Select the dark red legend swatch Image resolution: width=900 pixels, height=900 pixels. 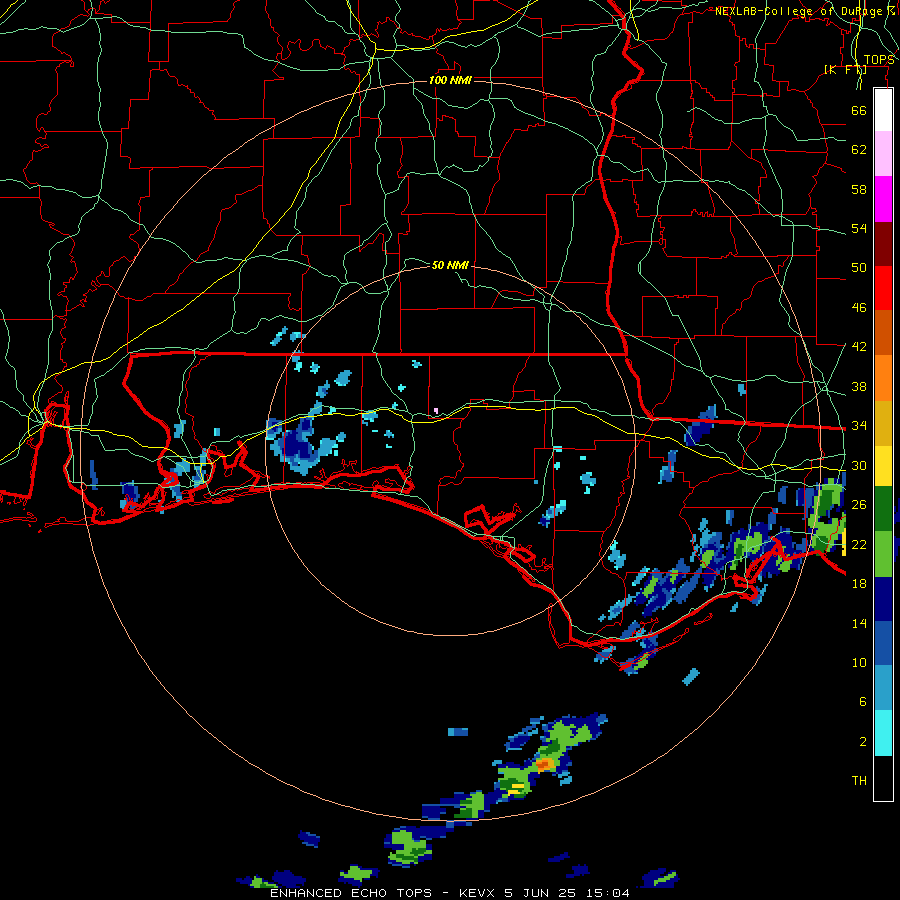coord(883,243)
